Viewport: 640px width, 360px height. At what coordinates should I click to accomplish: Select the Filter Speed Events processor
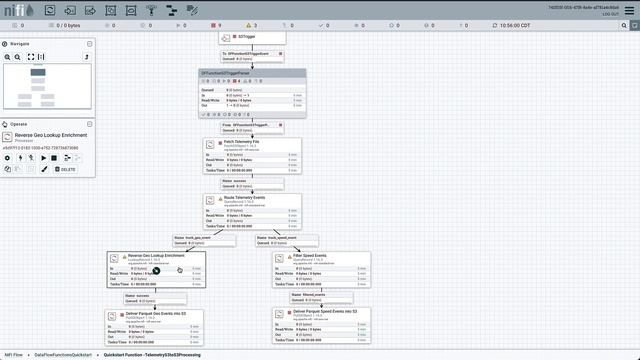[322, 270]
